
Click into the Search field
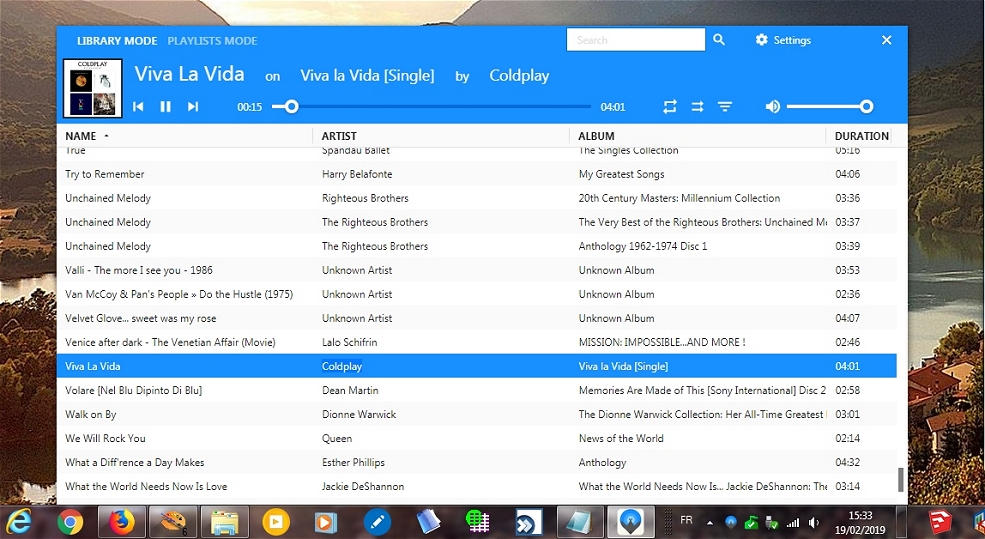[x=636, y=40]
